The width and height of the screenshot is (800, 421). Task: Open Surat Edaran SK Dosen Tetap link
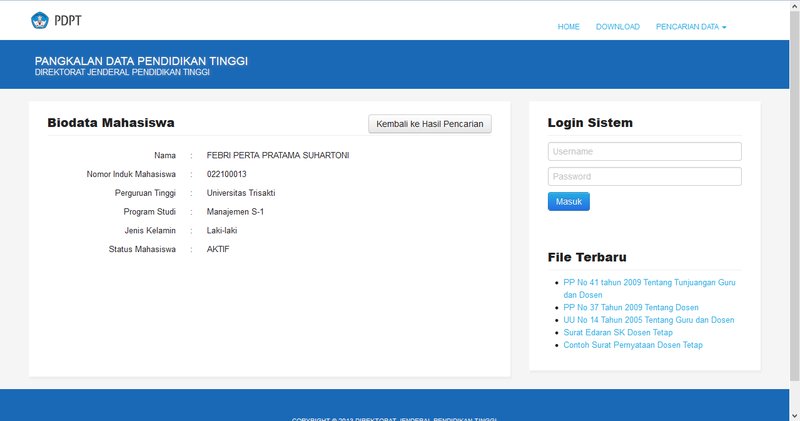tap(618, 332)
